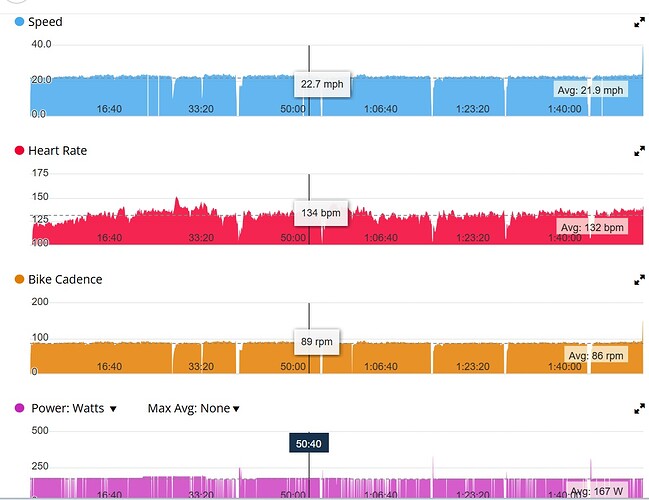Viewport: 649px width, 500px height.
Task: Expand the Bike Cadence chart to fullscreen
Action: coord(639,280)
